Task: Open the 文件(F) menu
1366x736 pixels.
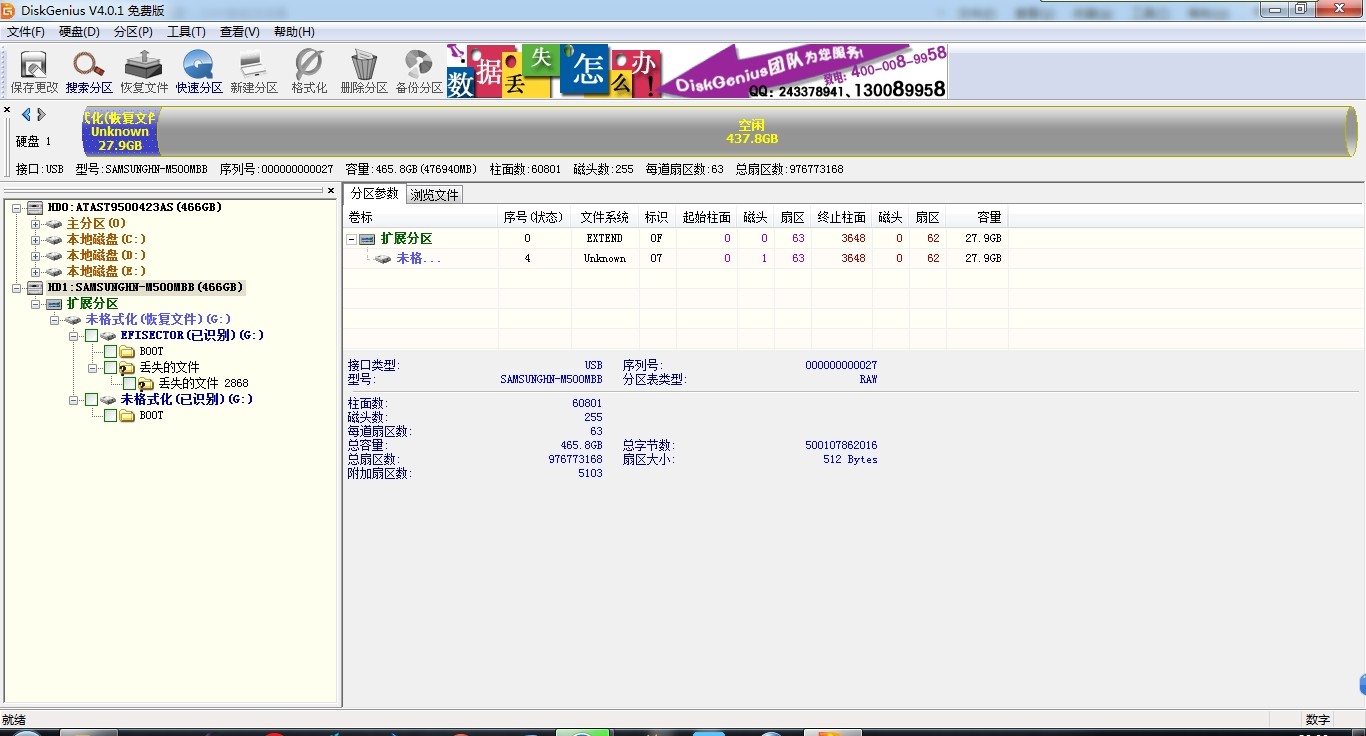Action: tap(26, 32)
